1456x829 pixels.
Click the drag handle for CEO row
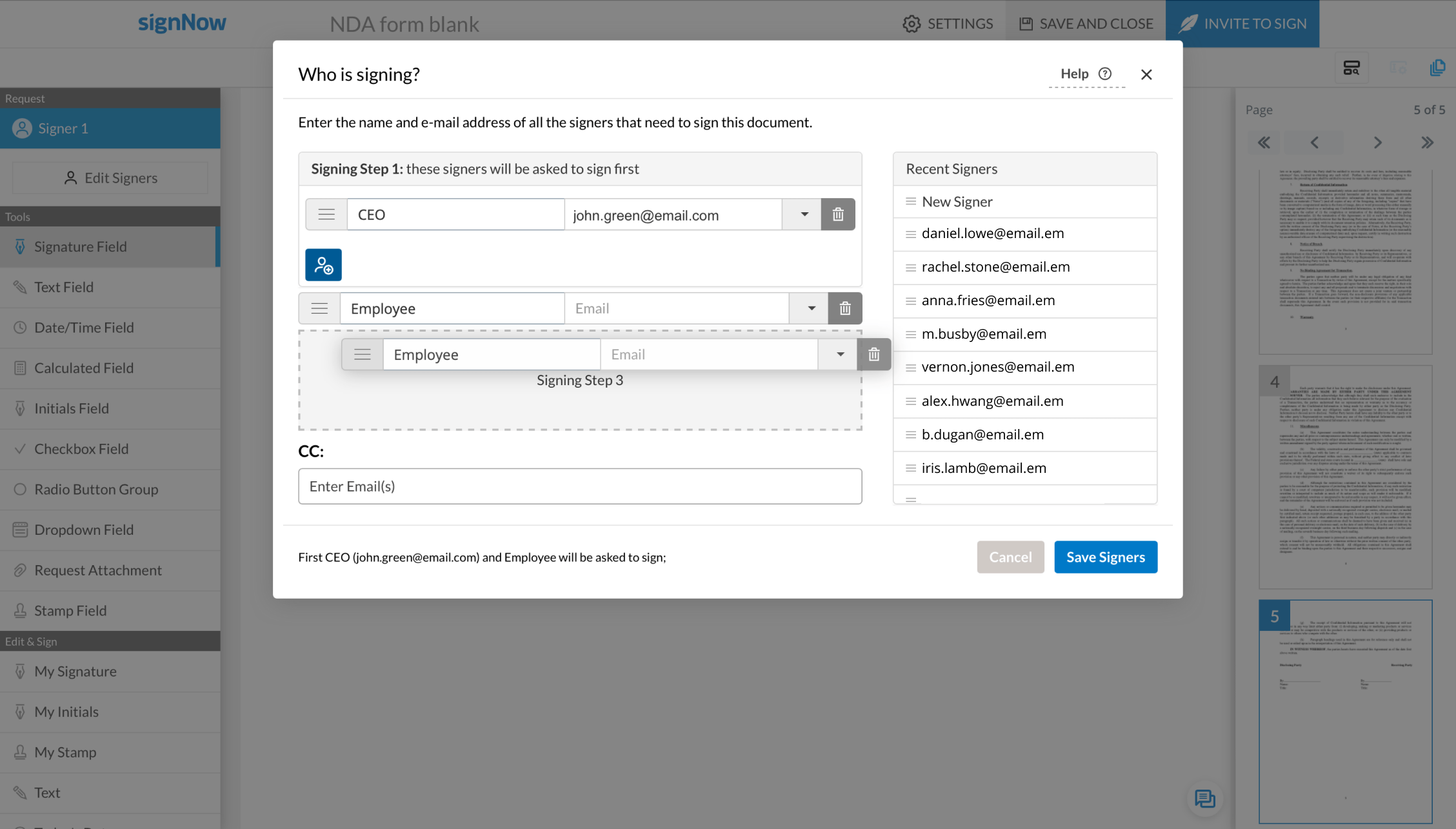pos(326,214)
